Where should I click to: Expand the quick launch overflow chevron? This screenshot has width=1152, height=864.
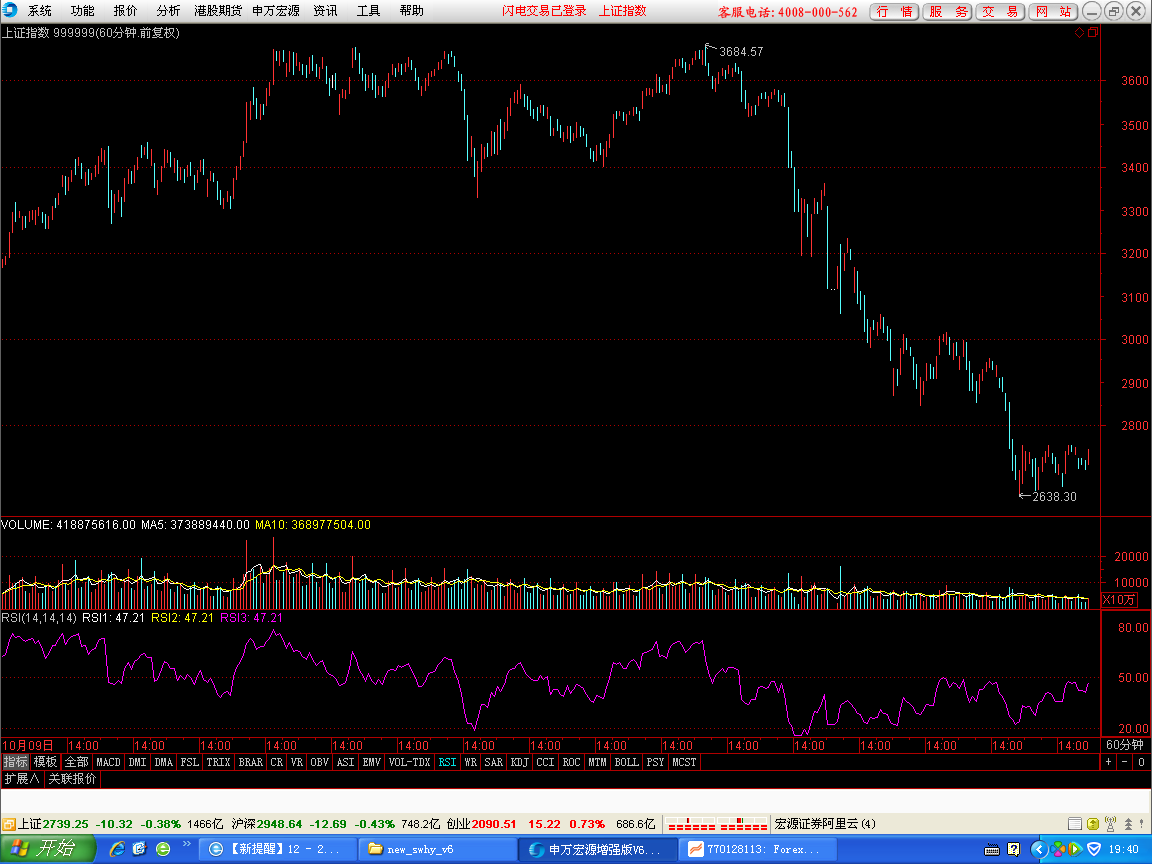point(186,844)
